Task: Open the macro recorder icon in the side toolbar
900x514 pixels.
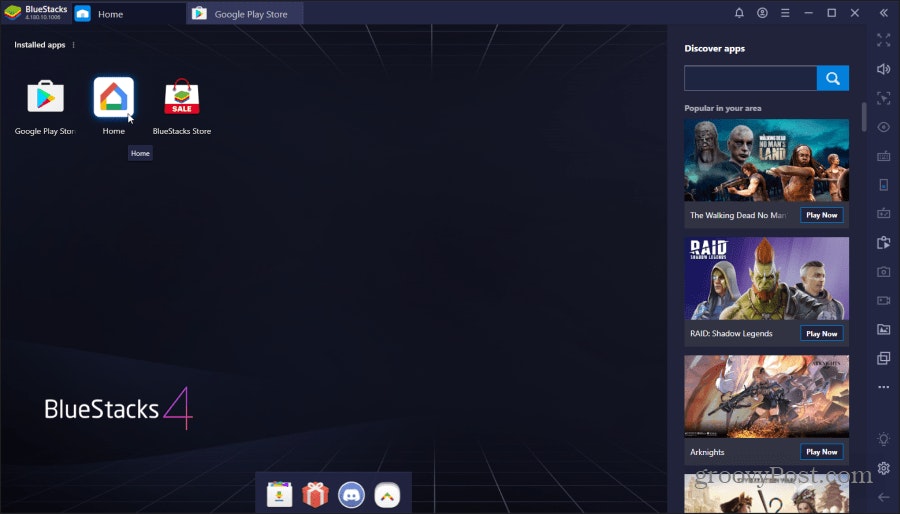Action: point(884,213)
